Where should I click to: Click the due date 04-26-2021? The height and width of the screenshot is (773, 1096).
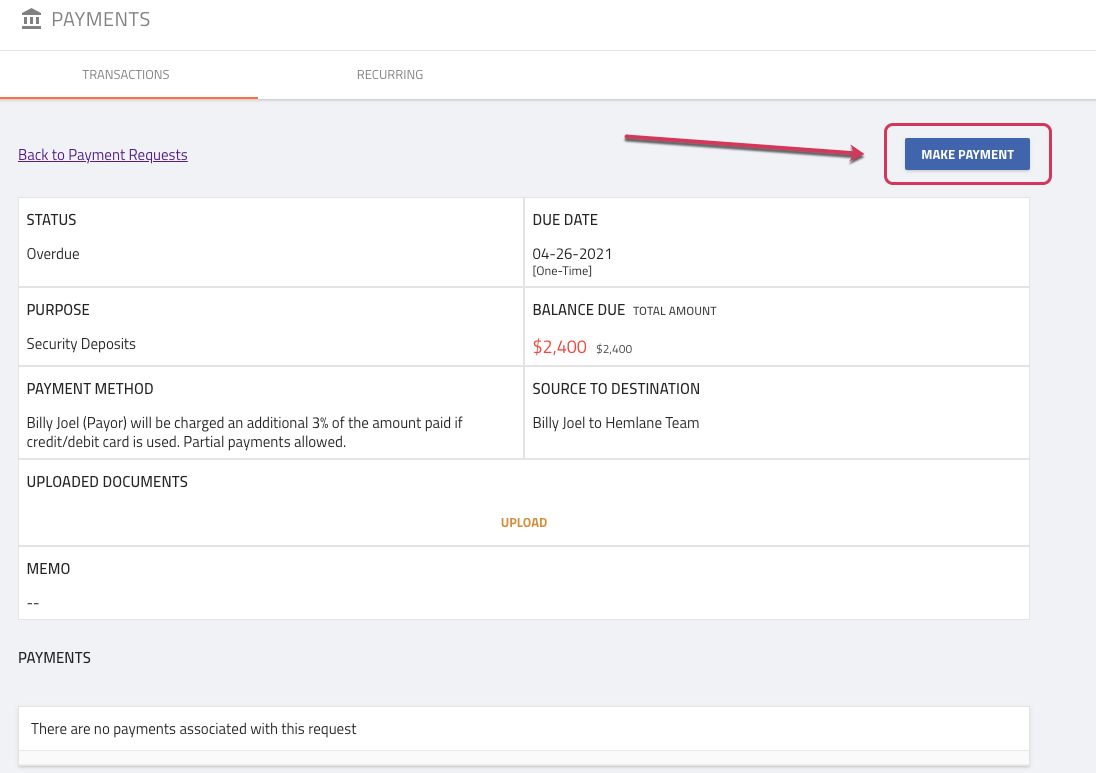(572, 254)
